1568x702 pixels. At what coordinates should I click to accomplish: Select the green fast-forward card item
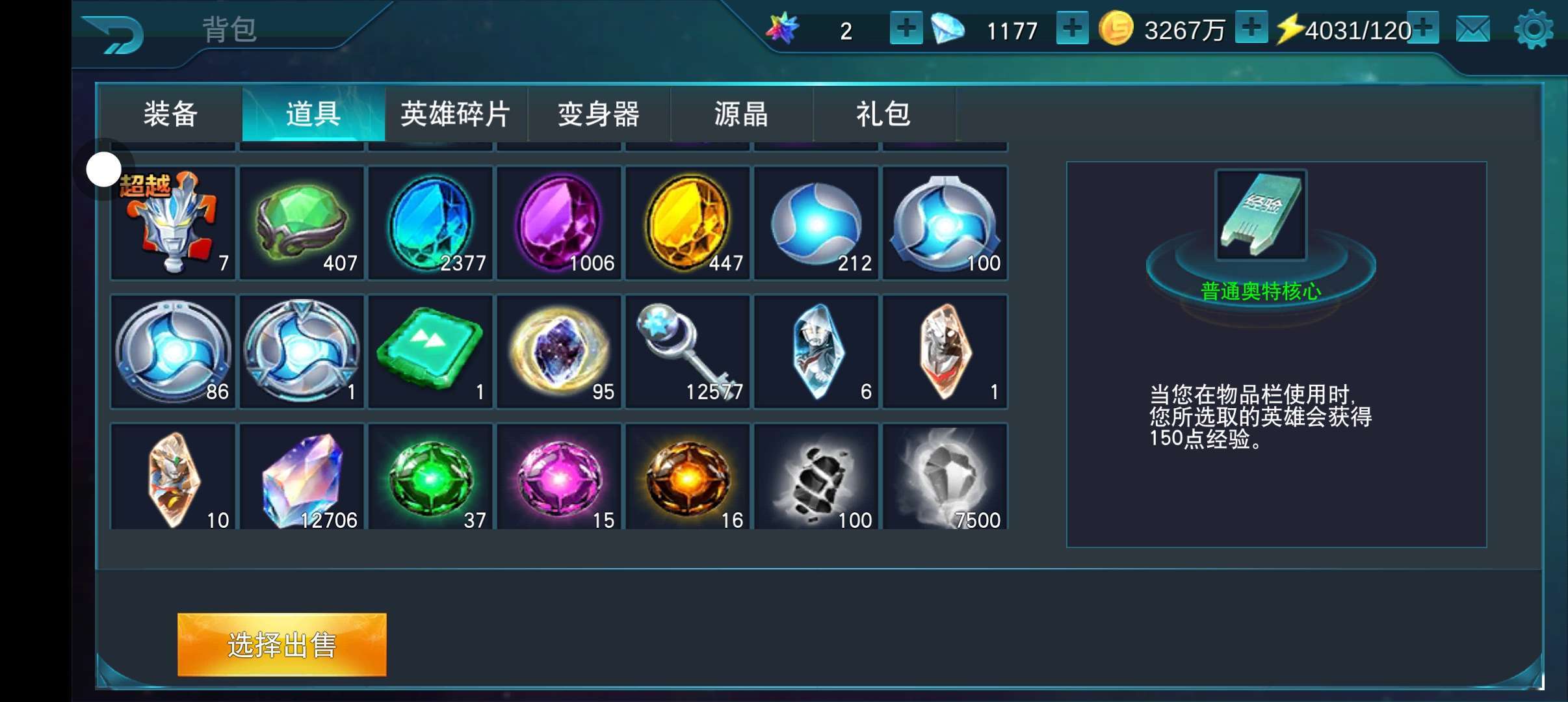coord(430,352)
